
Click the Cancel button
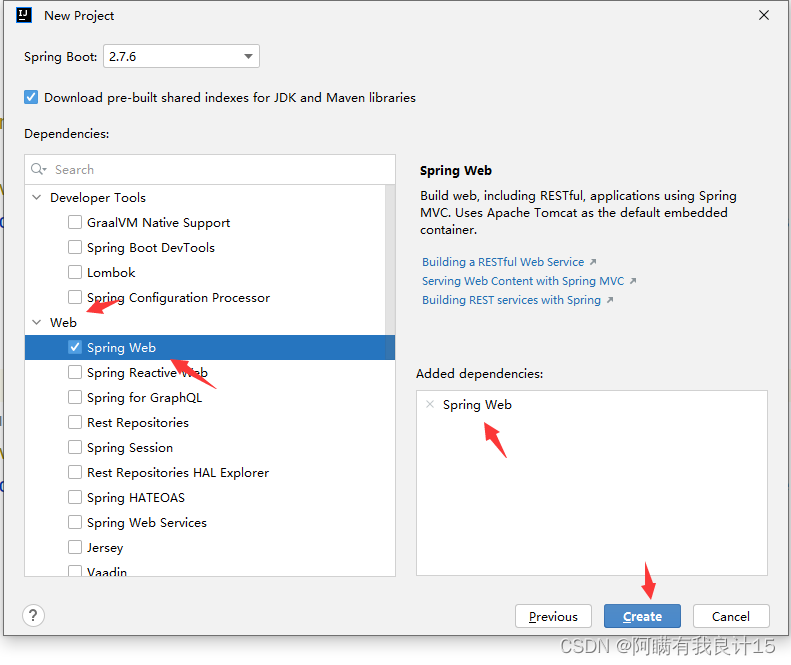731,616
